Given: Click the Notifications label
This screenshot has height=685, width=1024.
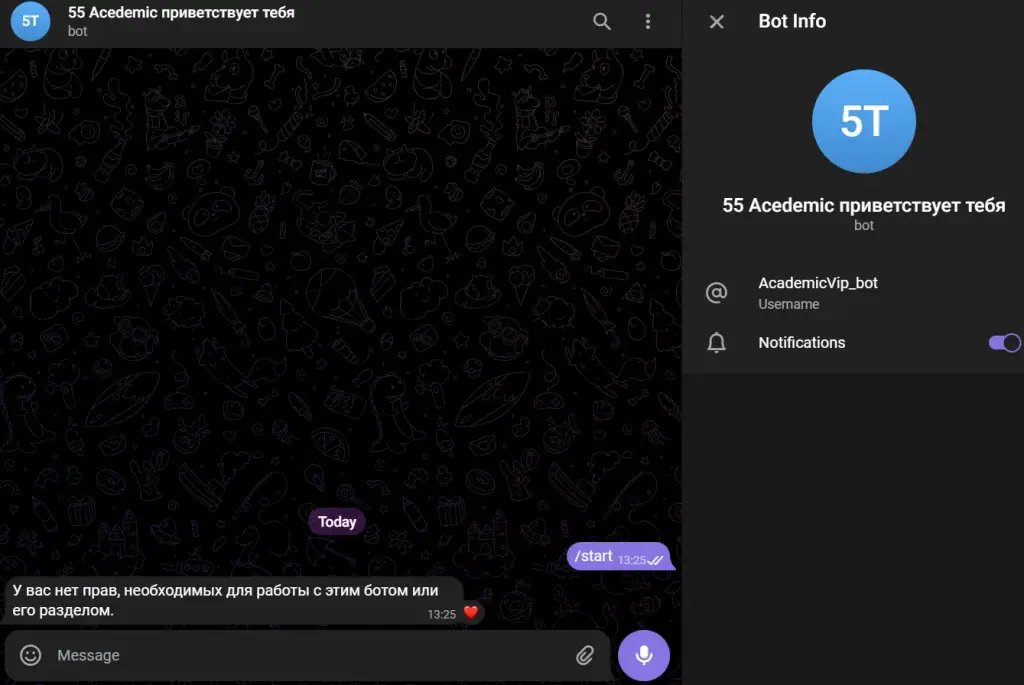Looking at the screenshot, I should [x=801, y=343].
